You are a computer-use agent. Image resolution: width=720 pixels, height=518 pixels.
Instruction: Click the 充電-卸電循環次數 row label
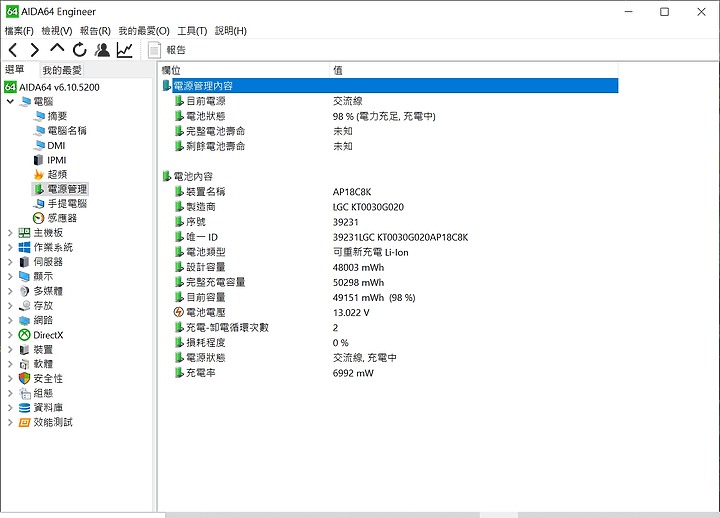[227, 328]
